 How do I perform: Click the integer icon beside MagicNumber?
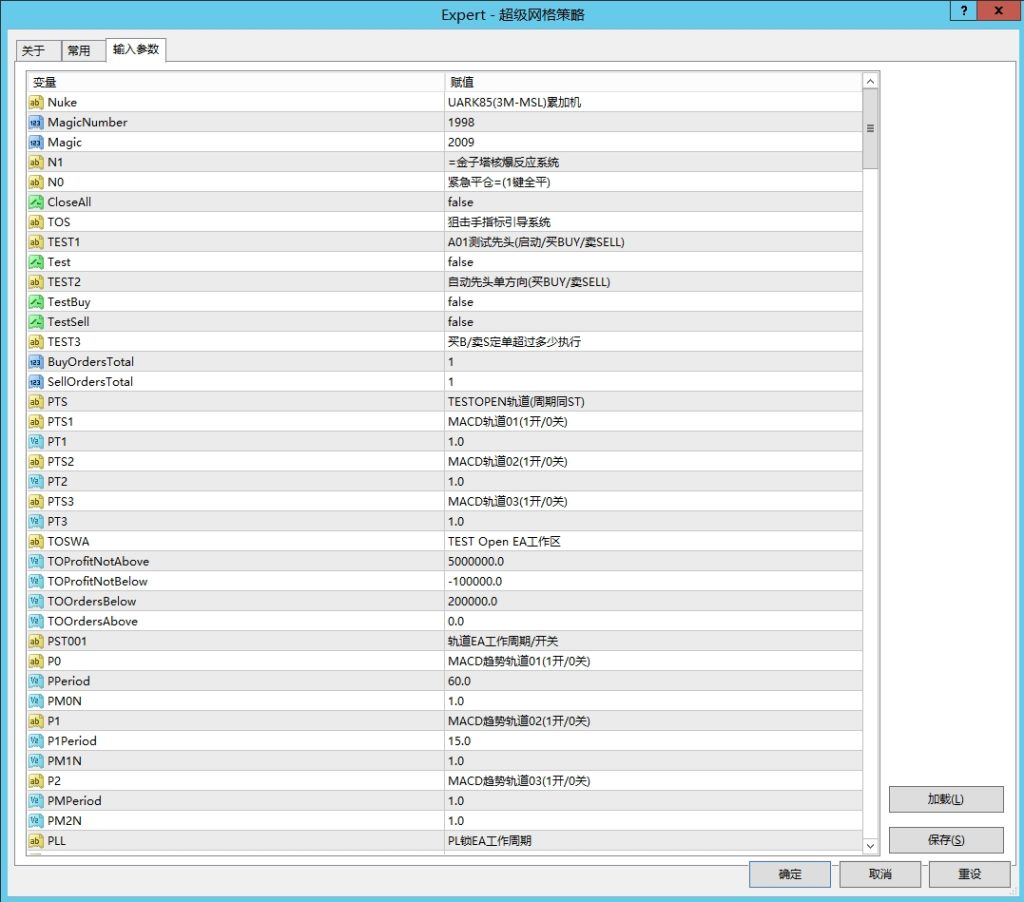point(36,122)
